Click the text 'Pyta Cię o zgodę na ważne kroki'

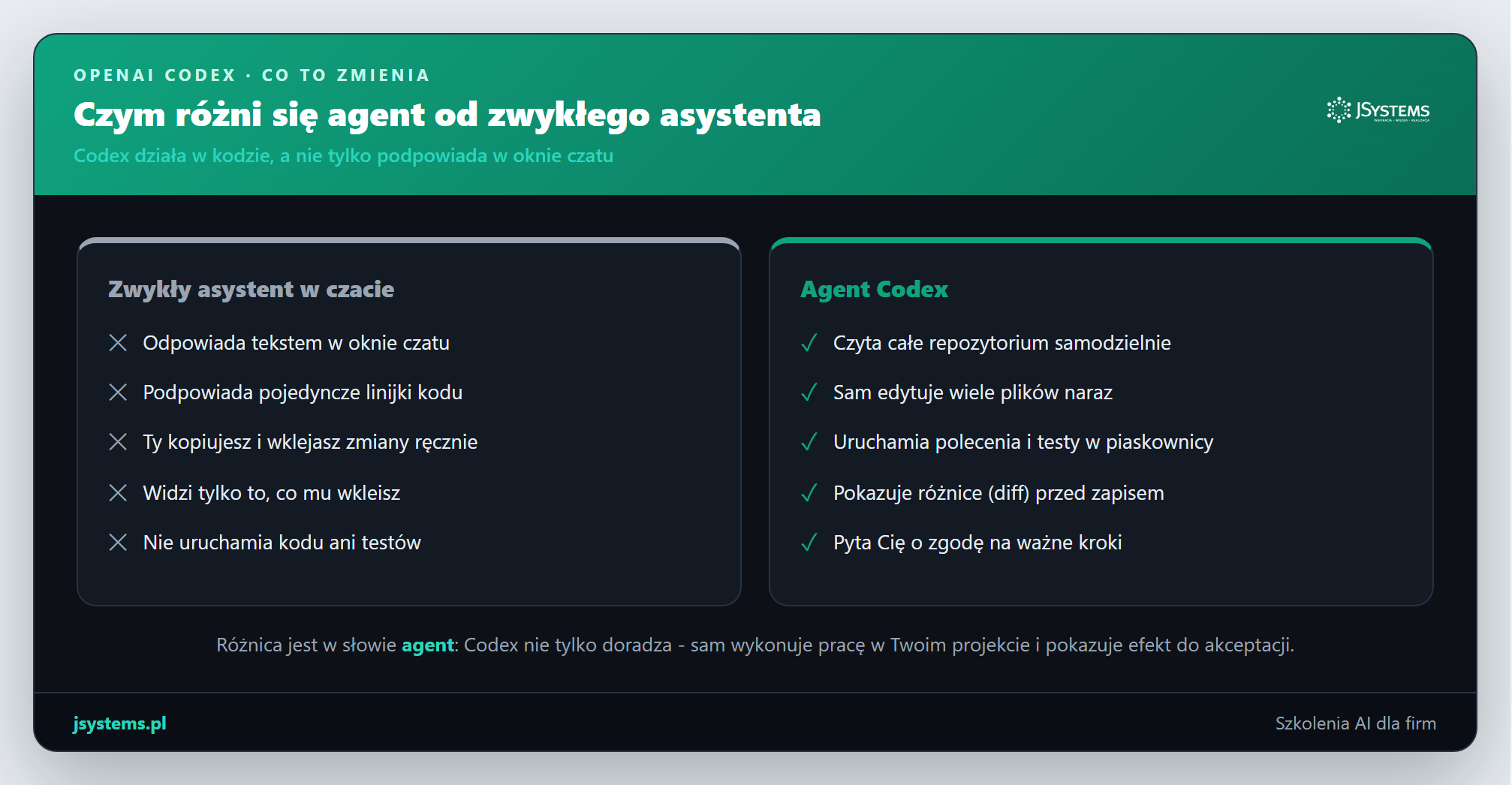[977, 543]
